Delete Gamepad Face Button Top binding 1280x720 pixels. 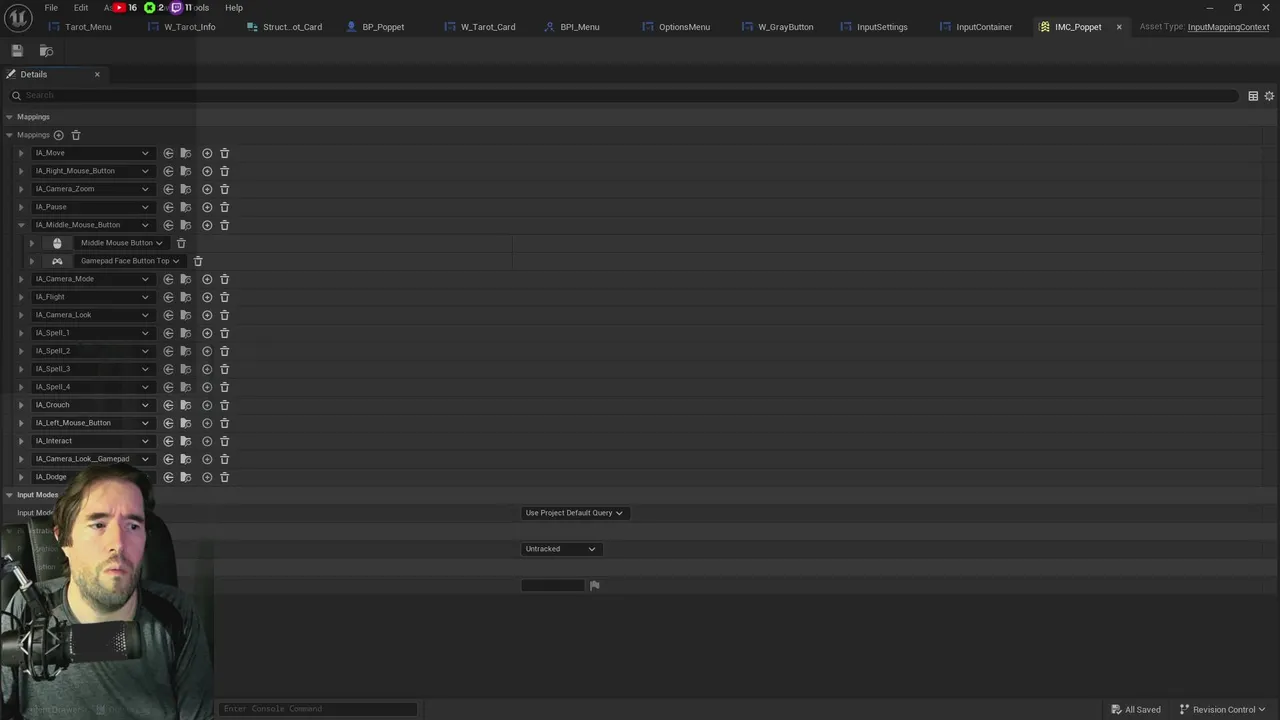(198, 261)
